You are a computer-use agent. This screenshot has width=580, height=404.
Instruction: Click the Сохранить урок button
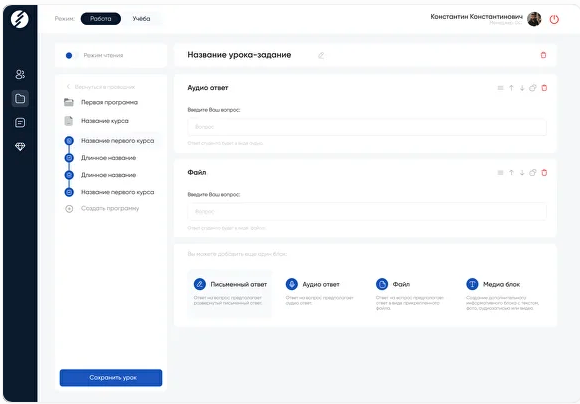pyautogui.click(x=111, y=378)
